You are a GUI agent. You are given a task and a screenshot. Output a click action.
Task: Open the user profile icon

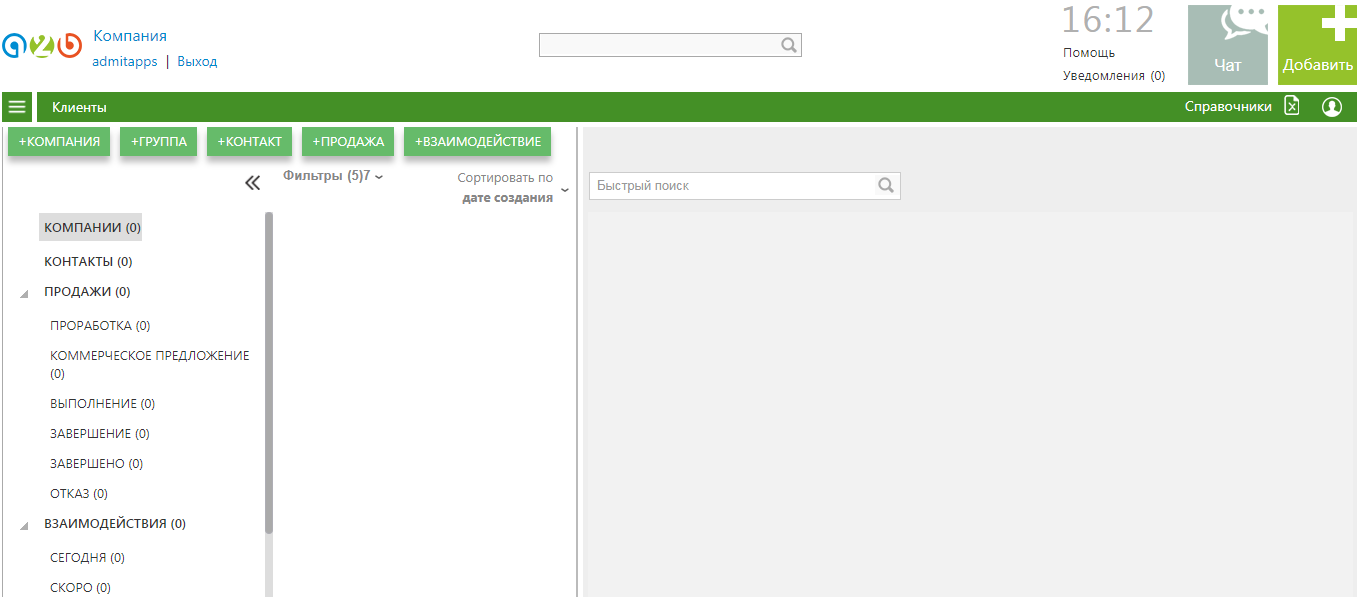[x=1331, y=107]
